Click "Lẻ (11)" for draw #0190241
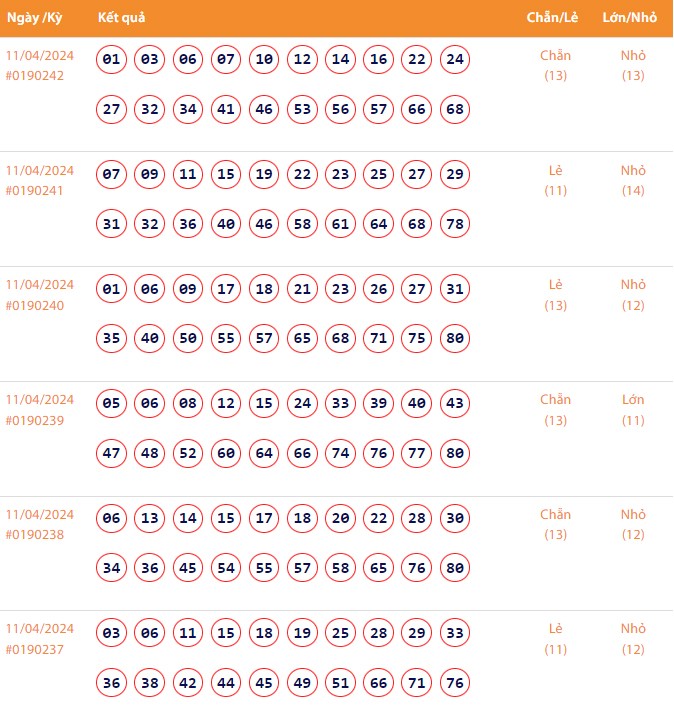 555,181
